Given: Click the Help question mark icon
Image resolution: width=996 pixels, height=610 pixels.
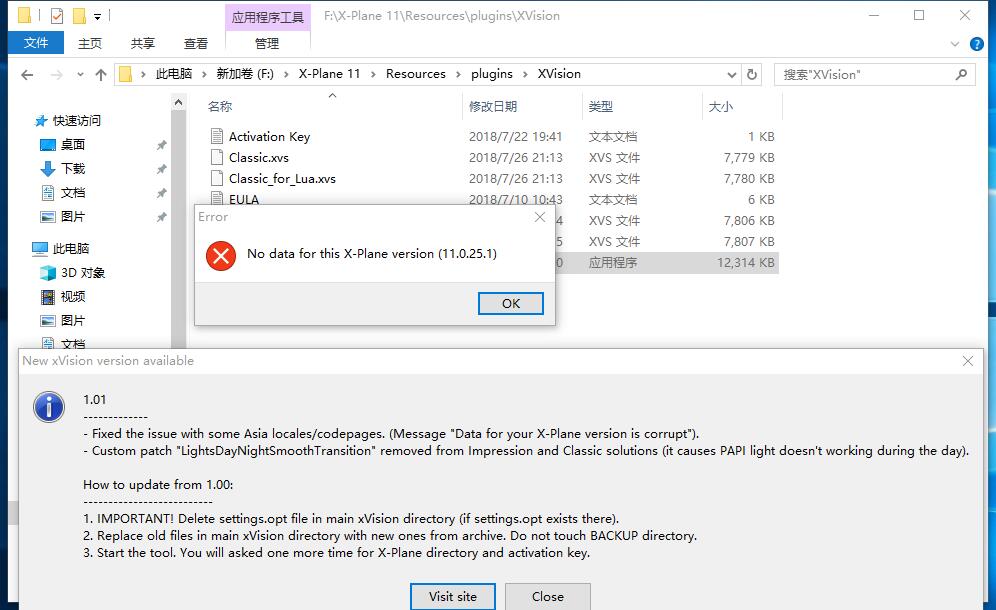Looking at the screenshot, I should click(x=977, y=44).
